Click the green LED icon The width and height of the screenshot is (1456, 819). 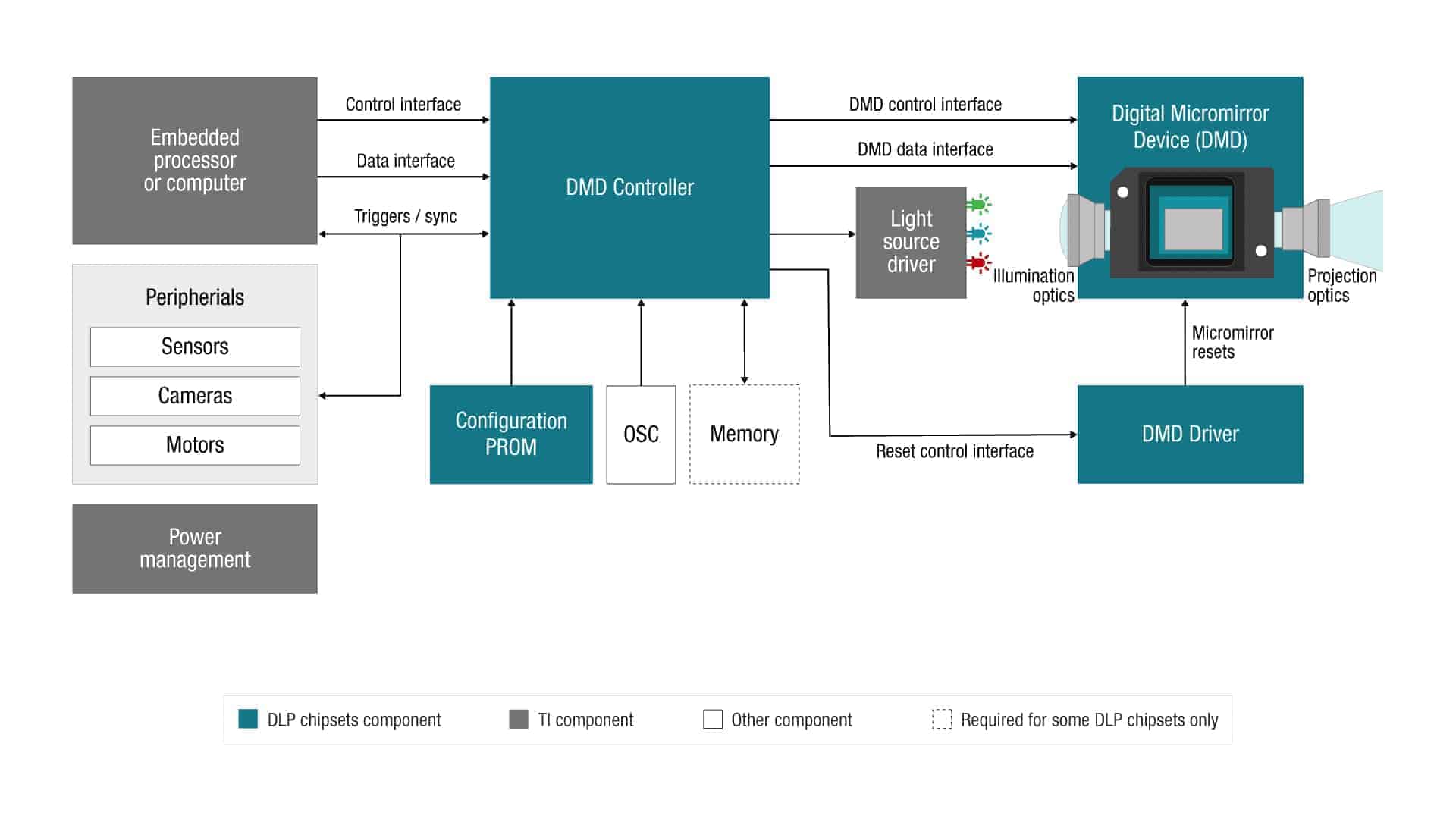(x=978, y=204)
